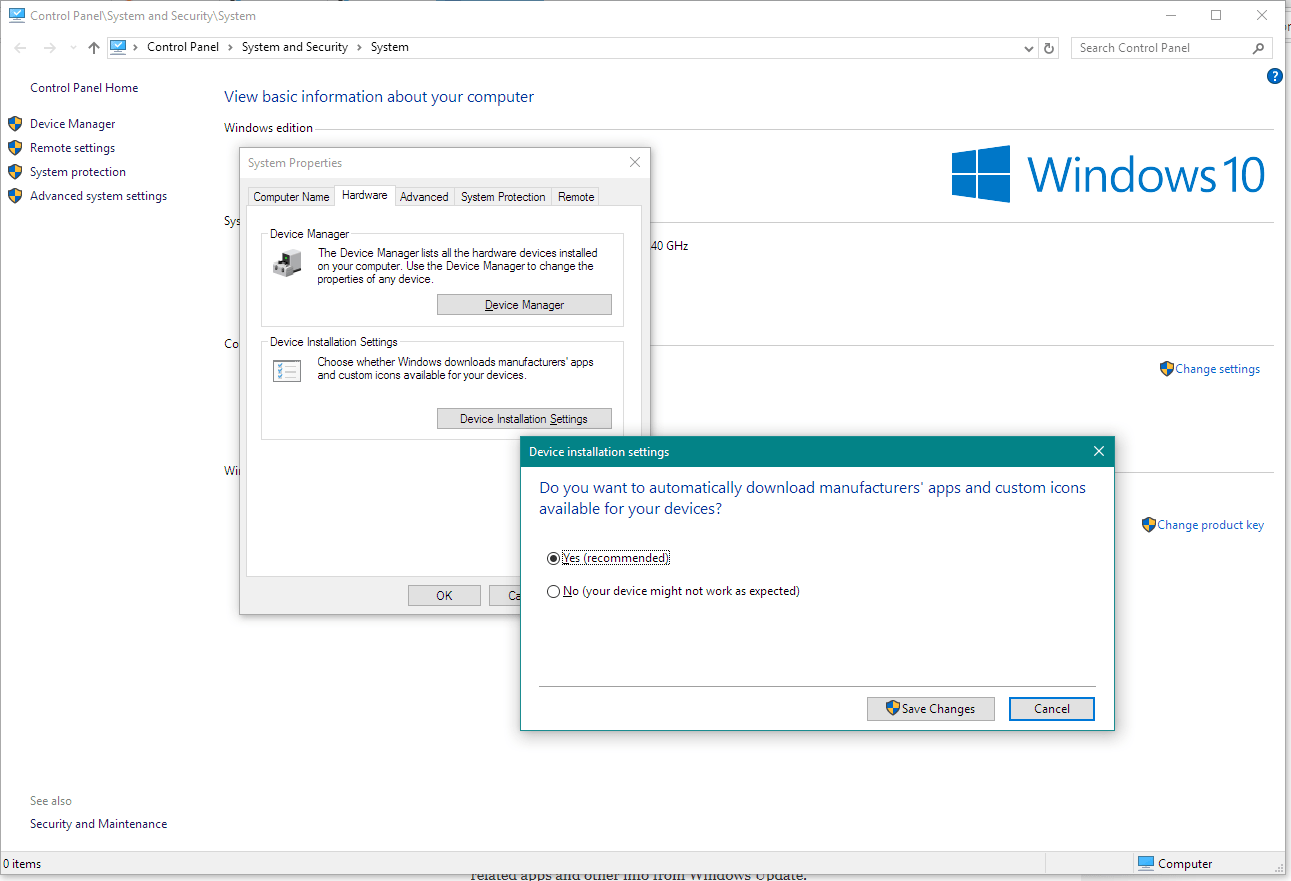Close the System Properties window
1291x881 pixels.
click(635, 162)
